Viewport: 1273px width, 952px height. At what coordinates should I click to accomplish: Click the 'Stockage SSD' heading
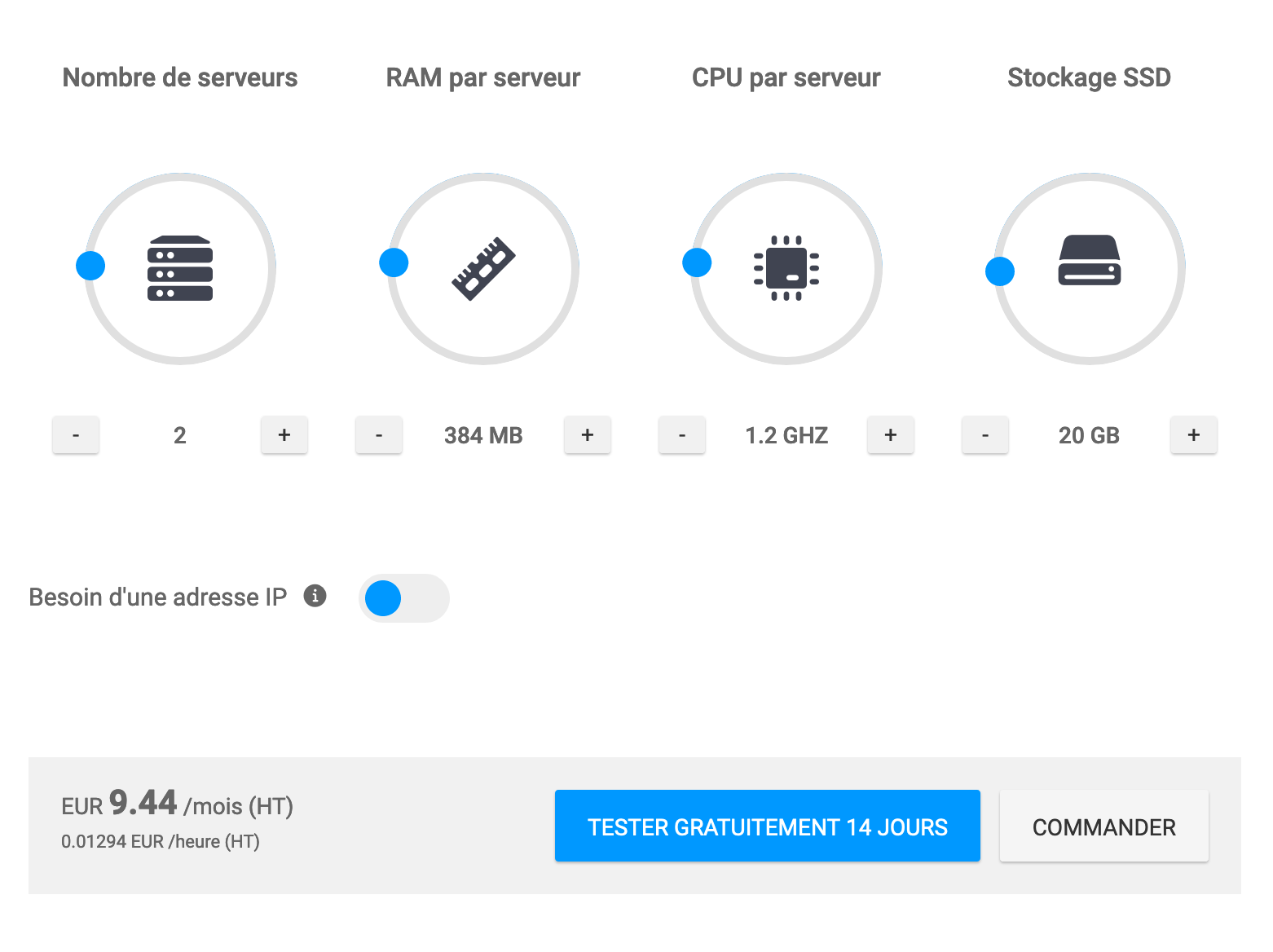coord(1090,77)
